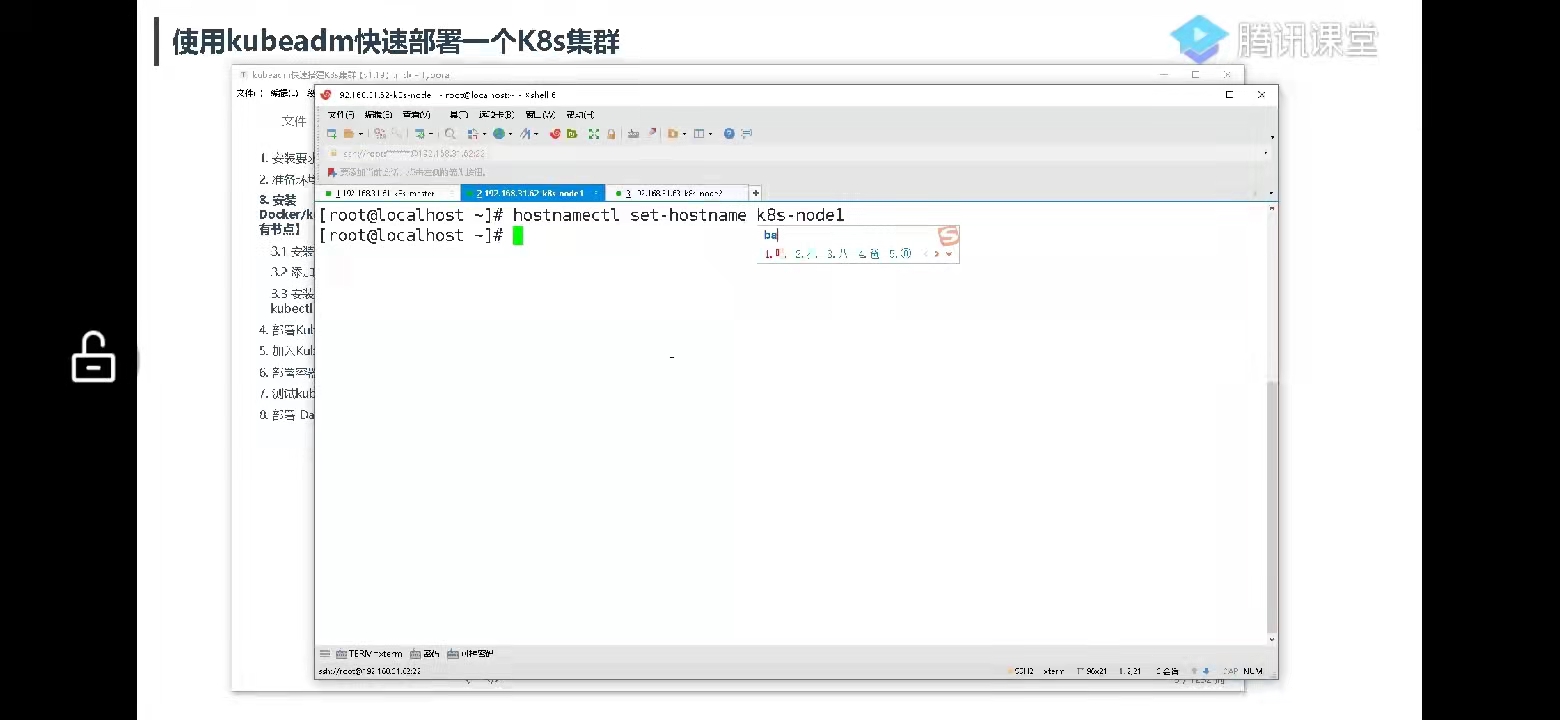Open the dropdown beside the copy/paste settings icon
Screen dimensions: 1560x720
point(484,134)
